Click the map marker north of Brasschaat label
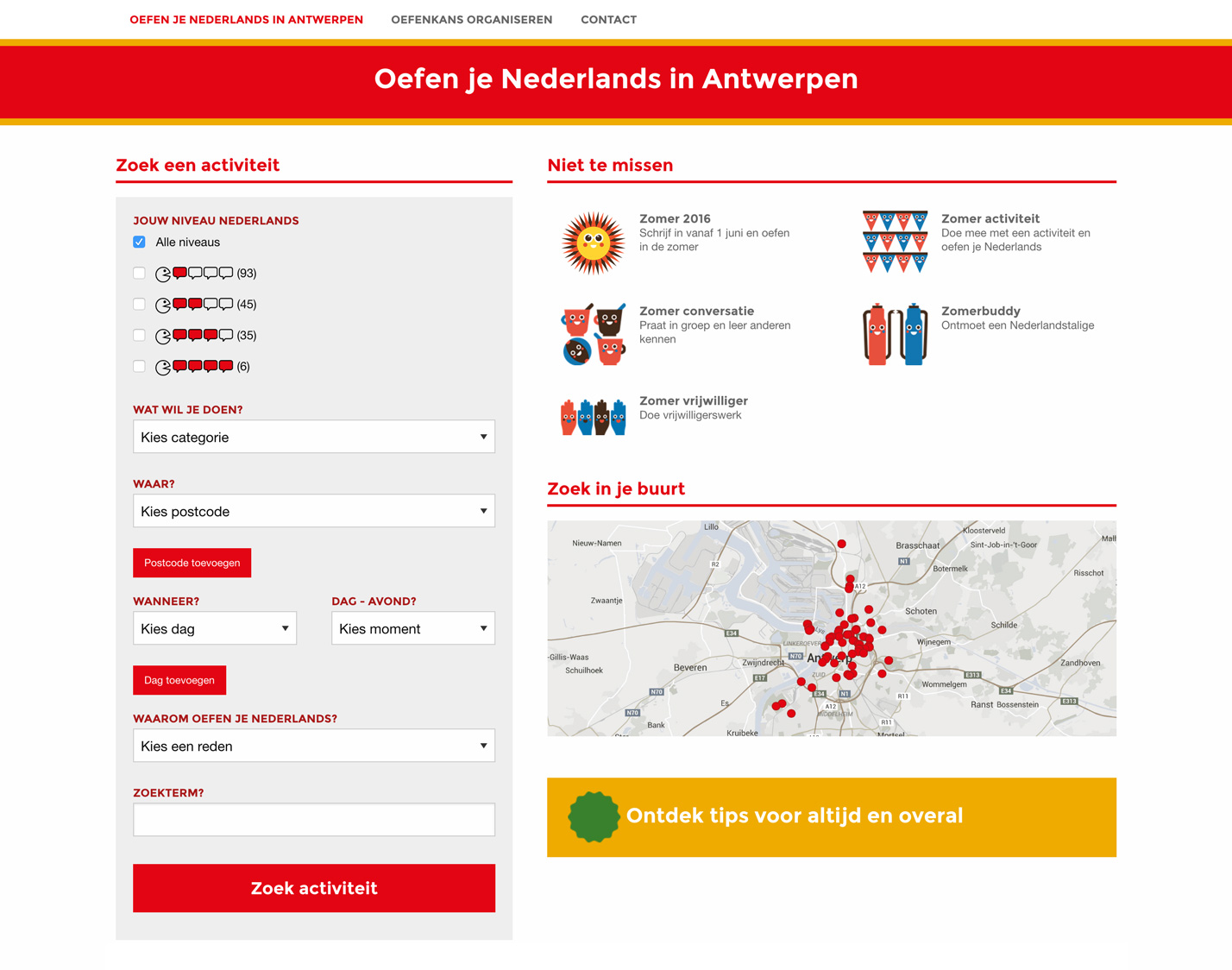Screen dimensions: 1232x970 842,544
